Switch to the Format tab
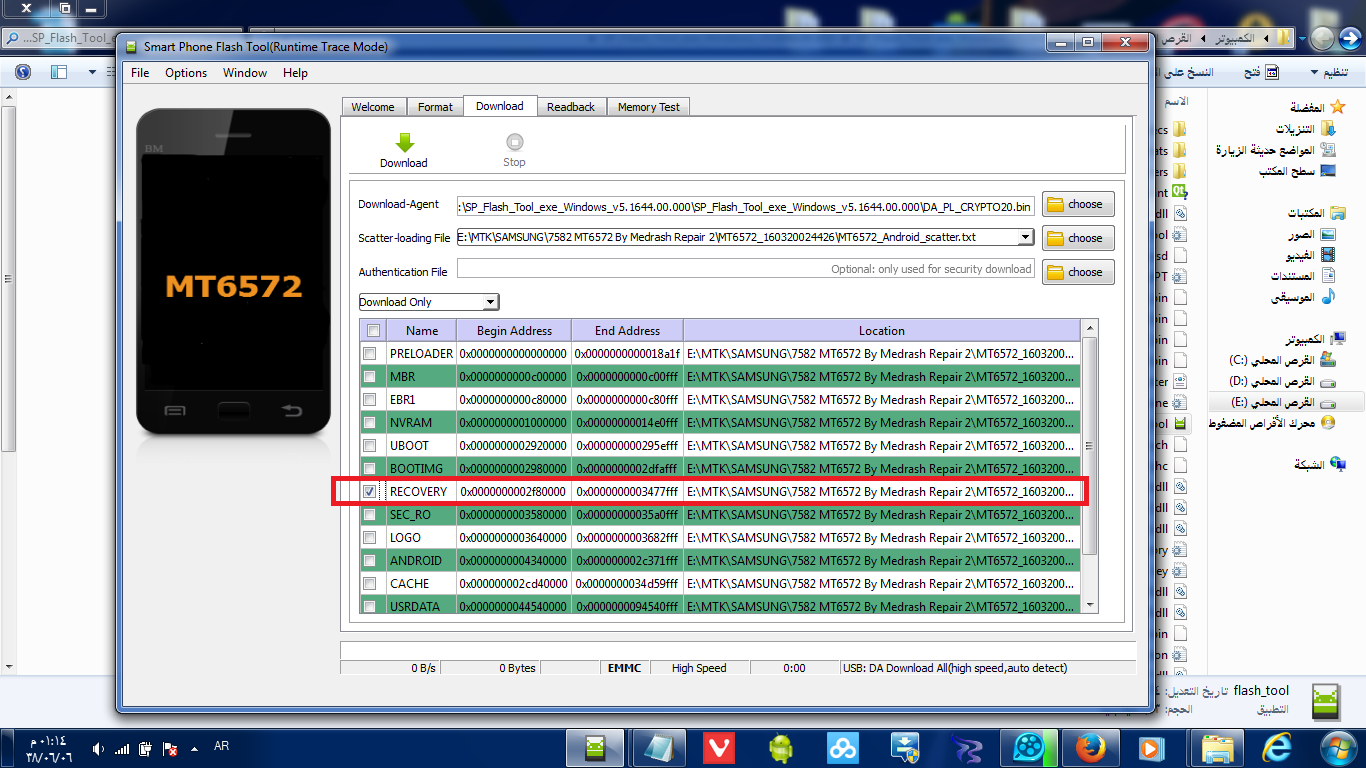The width and height of the screenshot is (1366, 768). click(435, 107)
